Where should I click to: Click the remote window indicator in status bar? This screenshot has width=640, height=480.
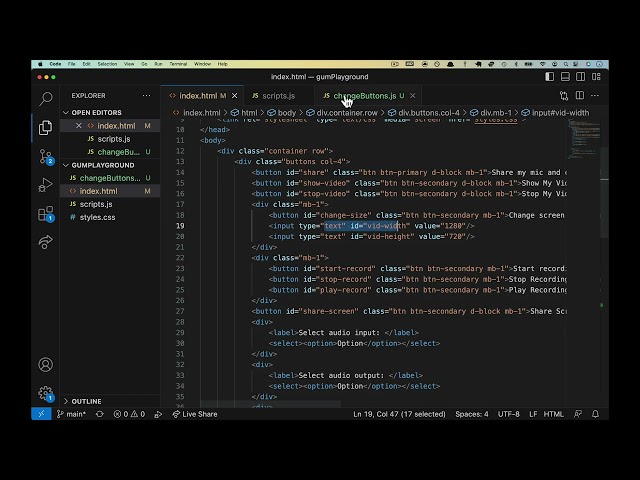pos(41,414)
